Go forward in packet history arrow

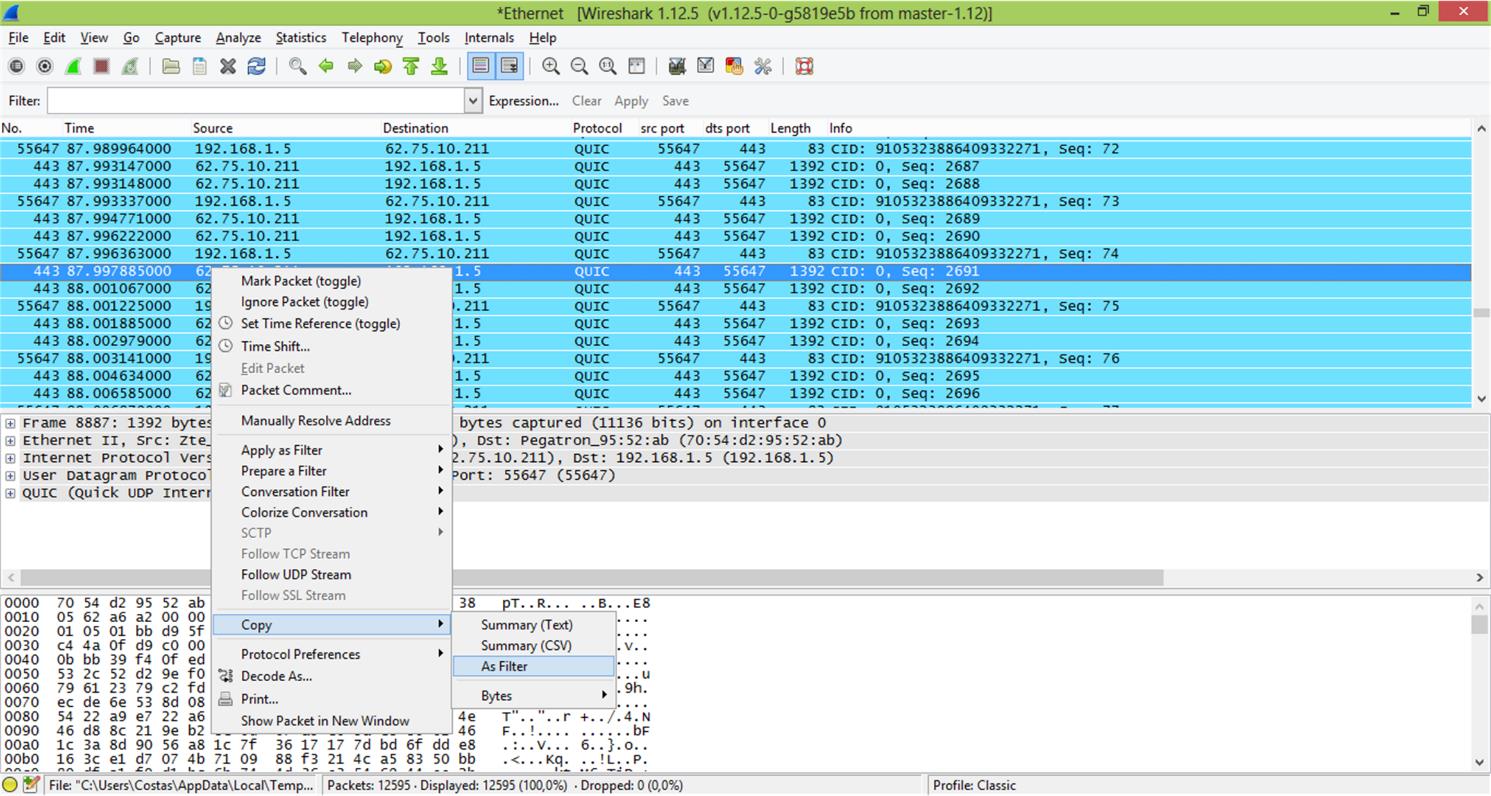pos(354,66)
